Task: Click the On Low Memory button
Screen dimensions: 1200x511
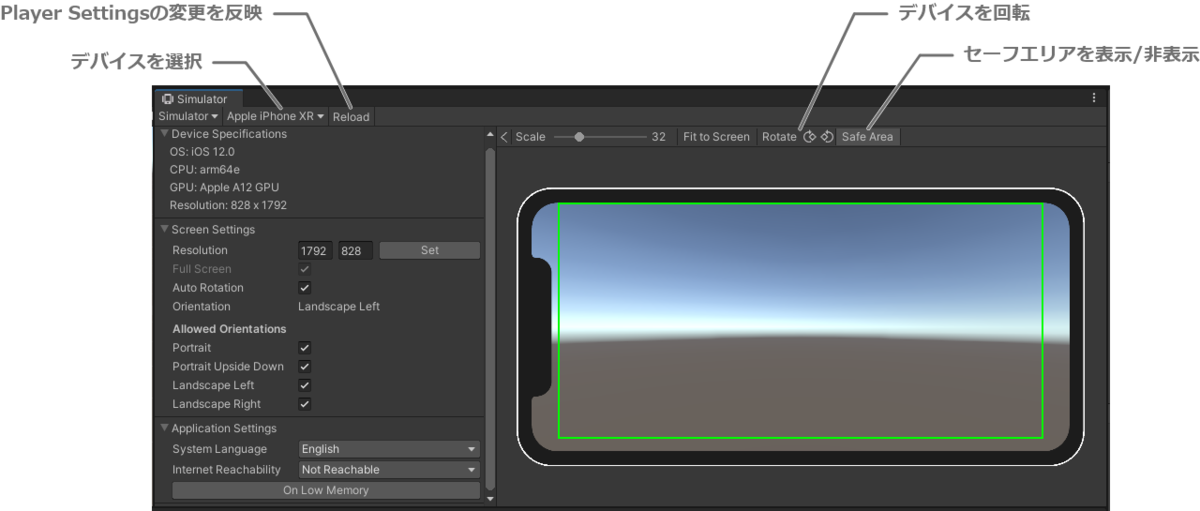Action: pos(326,490)
